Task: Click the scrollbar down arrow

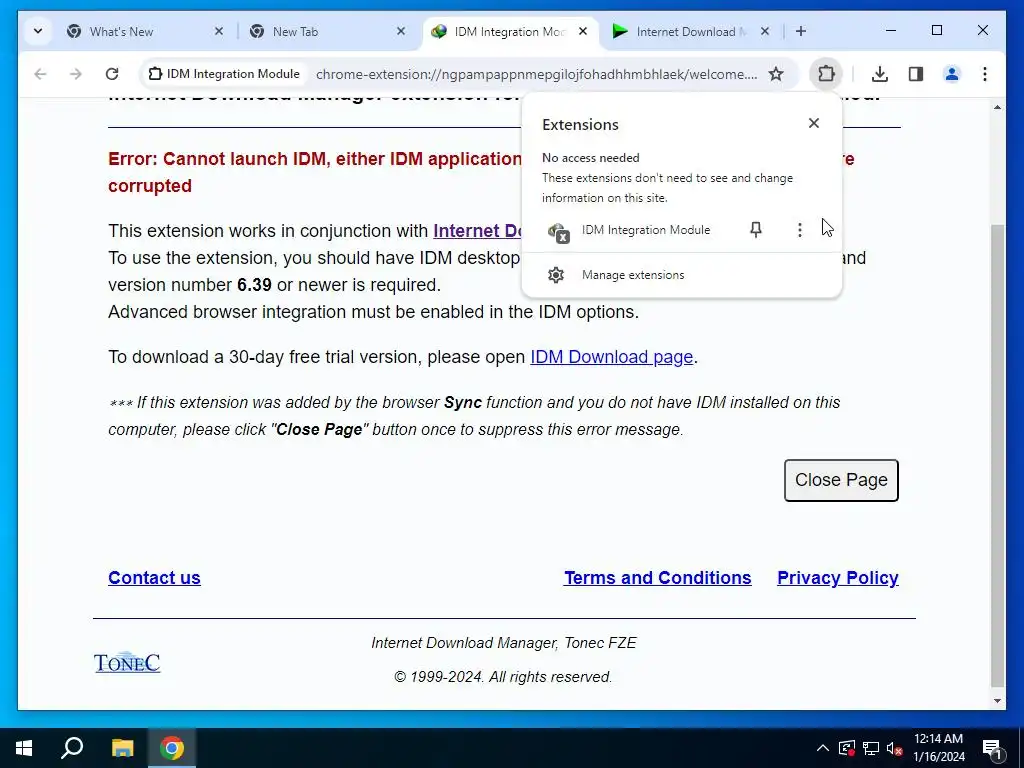Action: (997, 701)
